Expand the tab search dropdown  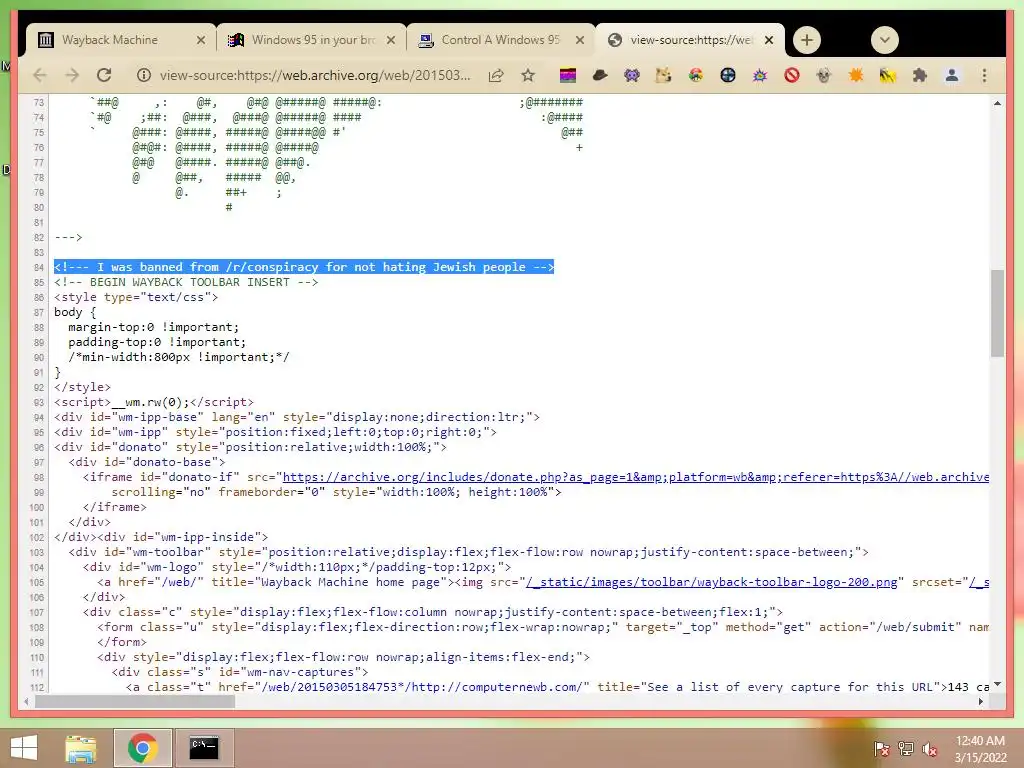885,40
